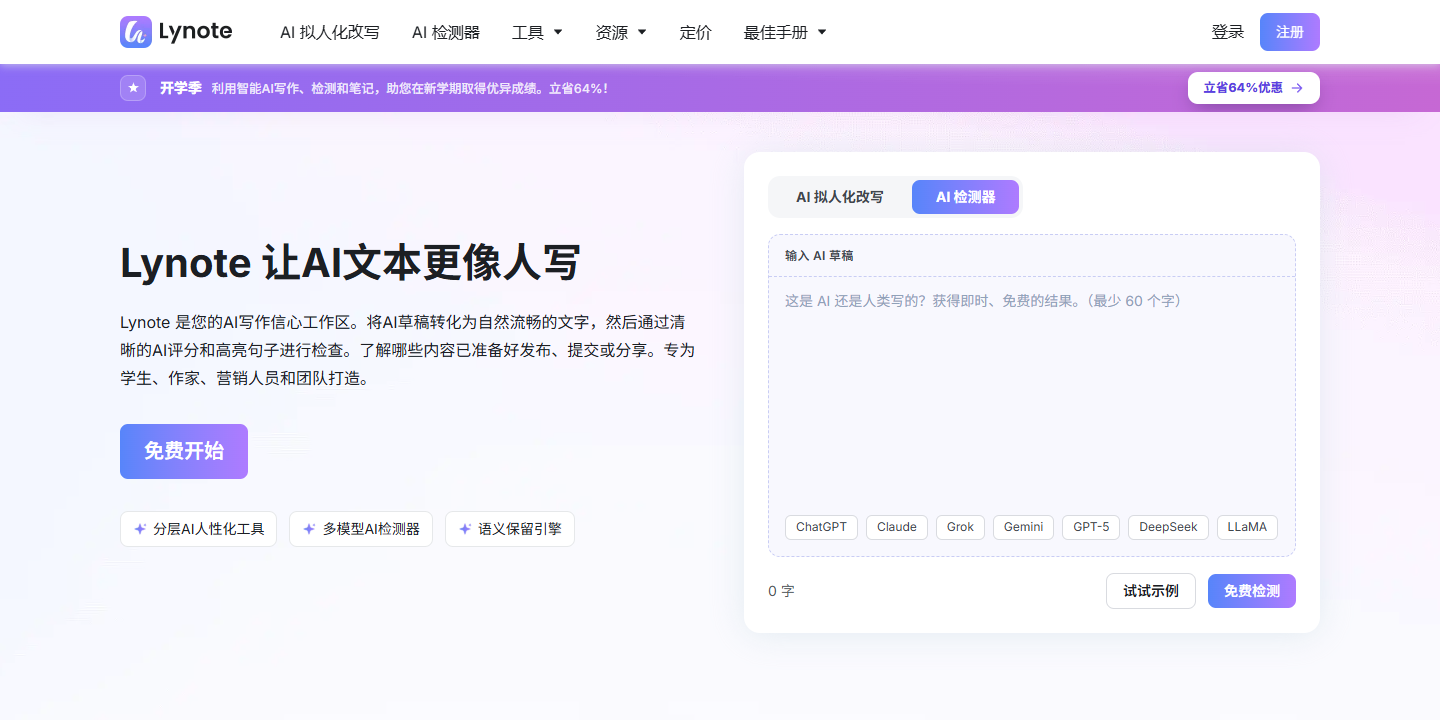The image size is (1440, 720).
Task: Select the GPT-5 model tag
Action: click(x=1091, y=527)
